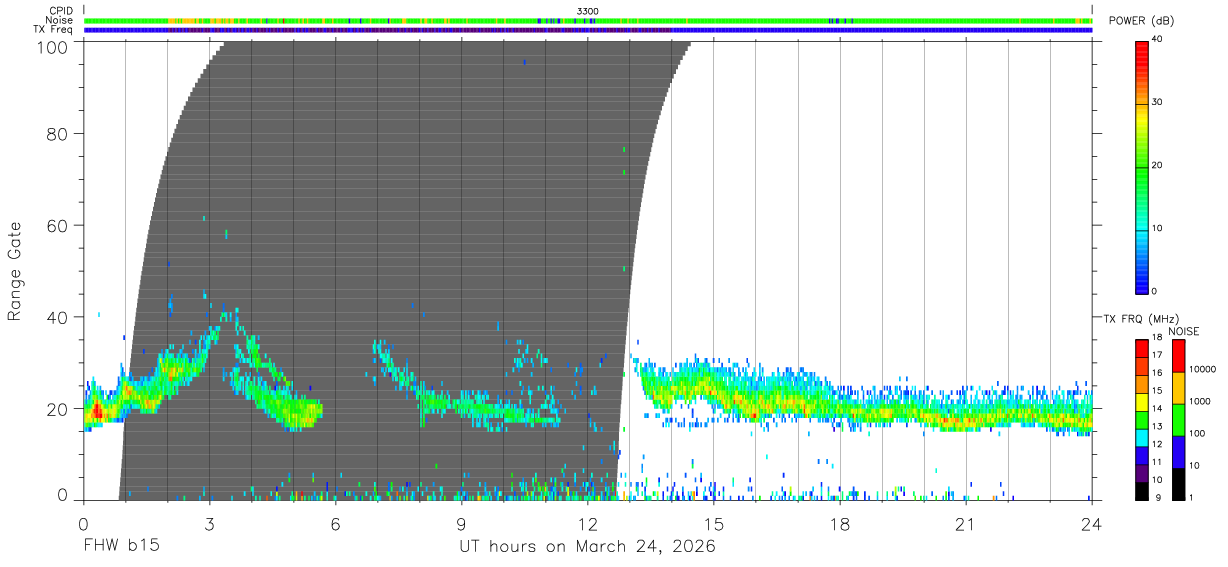Click the x-axis tick label 6
Image resolution: width=1228 pixels, height=567 pixels.
point(335,524)
